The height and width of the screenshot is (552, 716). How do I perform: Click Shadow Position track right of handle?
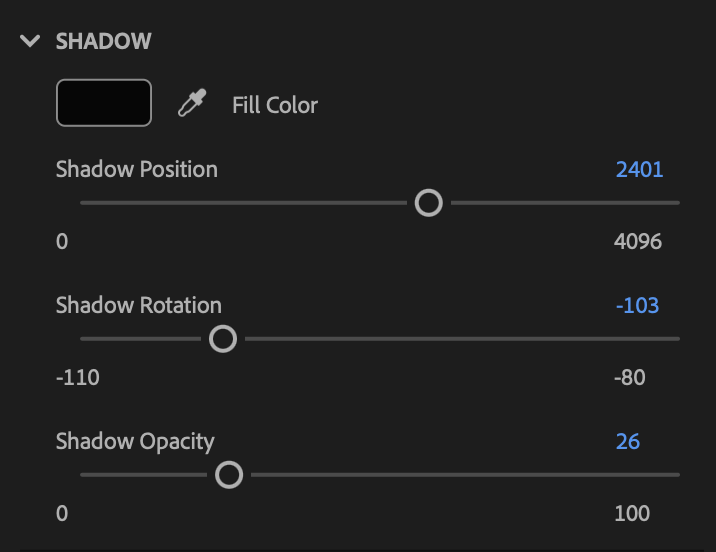[565, 203]
